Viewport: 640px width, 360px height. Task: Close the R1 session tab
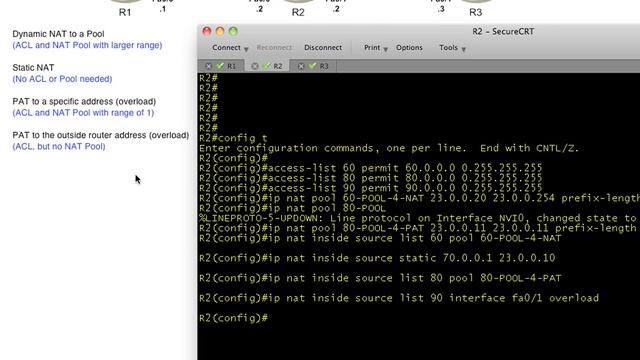(209, 66)
